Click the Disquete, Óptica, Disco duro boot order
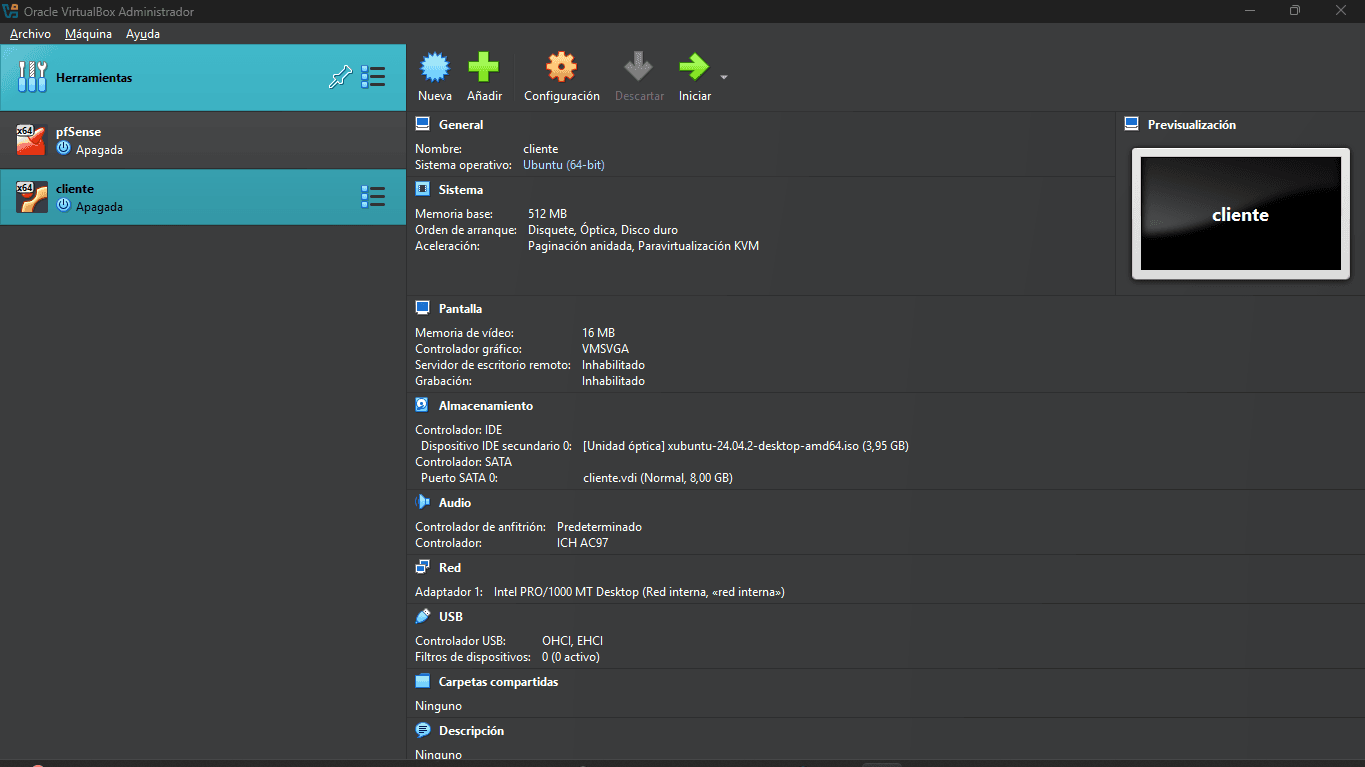Viewport: 1365px width, 767px height. click(602, 230)
